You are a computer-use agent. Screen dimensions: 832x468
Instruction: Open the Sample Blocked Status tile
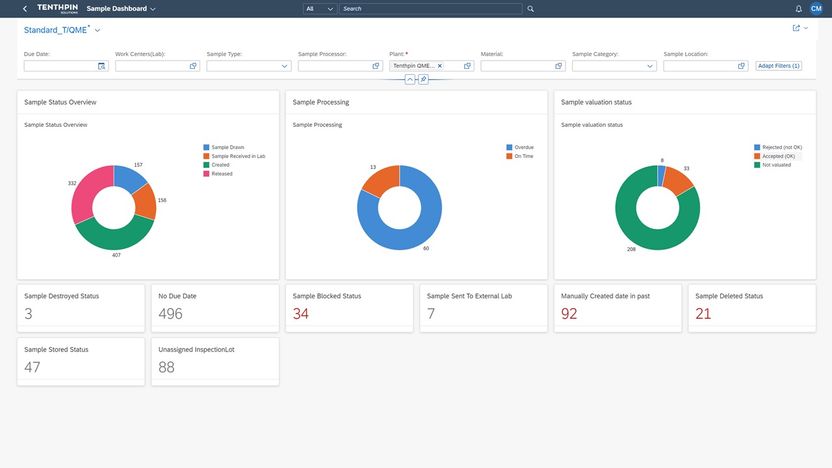point(349,308)
